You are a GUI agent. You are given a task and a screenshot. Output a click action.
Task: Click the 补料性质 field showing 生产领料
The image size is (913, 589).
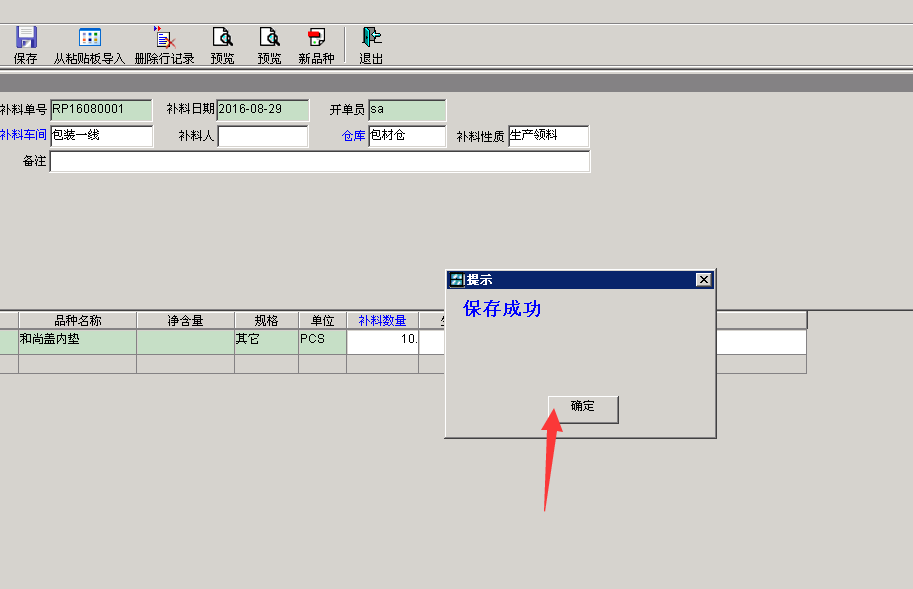click(547, 136)
